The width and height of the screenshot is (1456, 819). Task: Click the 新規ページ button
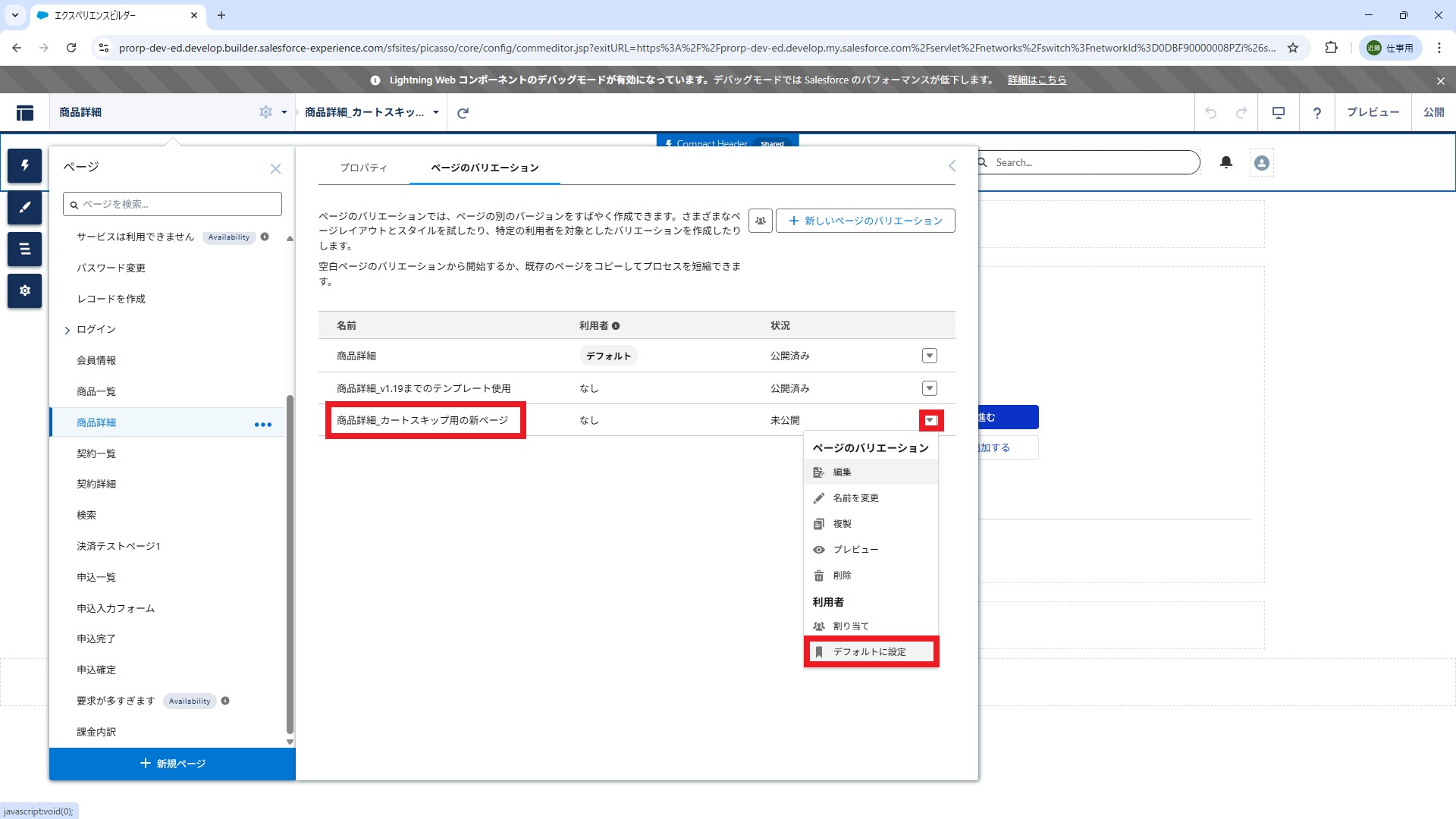(x=172, y=764)
